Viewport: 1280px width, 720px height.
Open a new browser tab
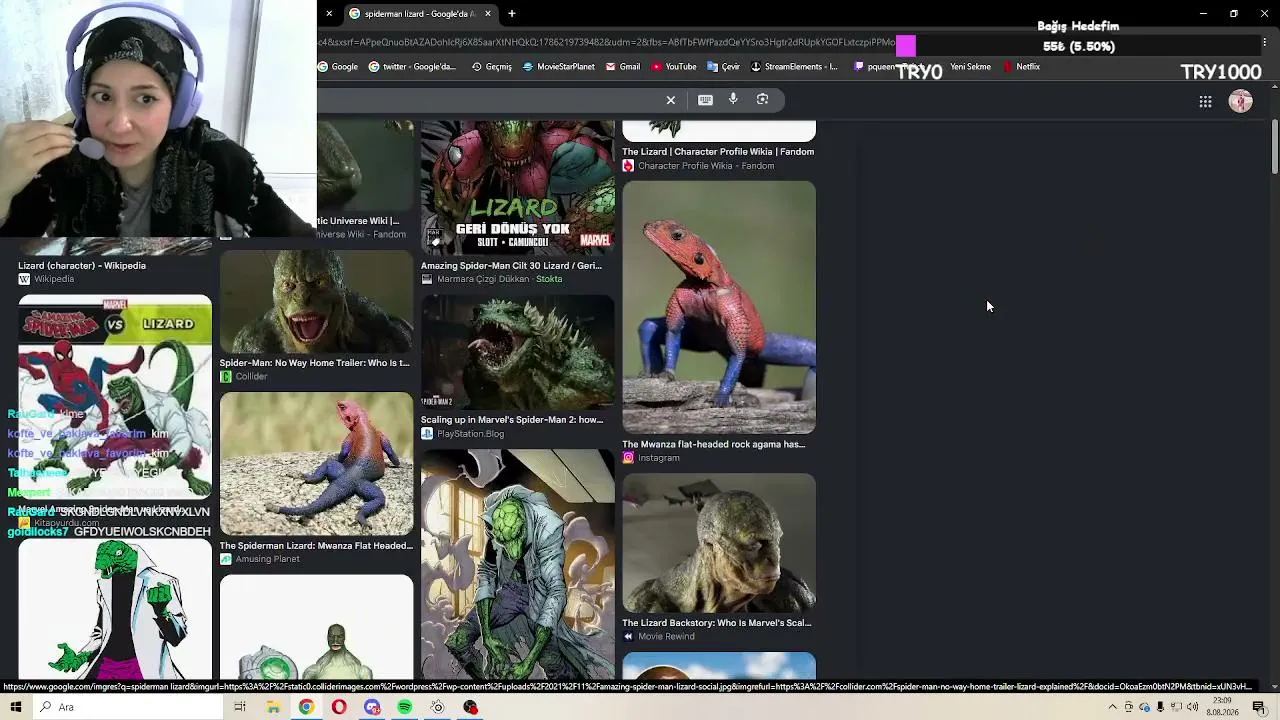pos(512,14)
